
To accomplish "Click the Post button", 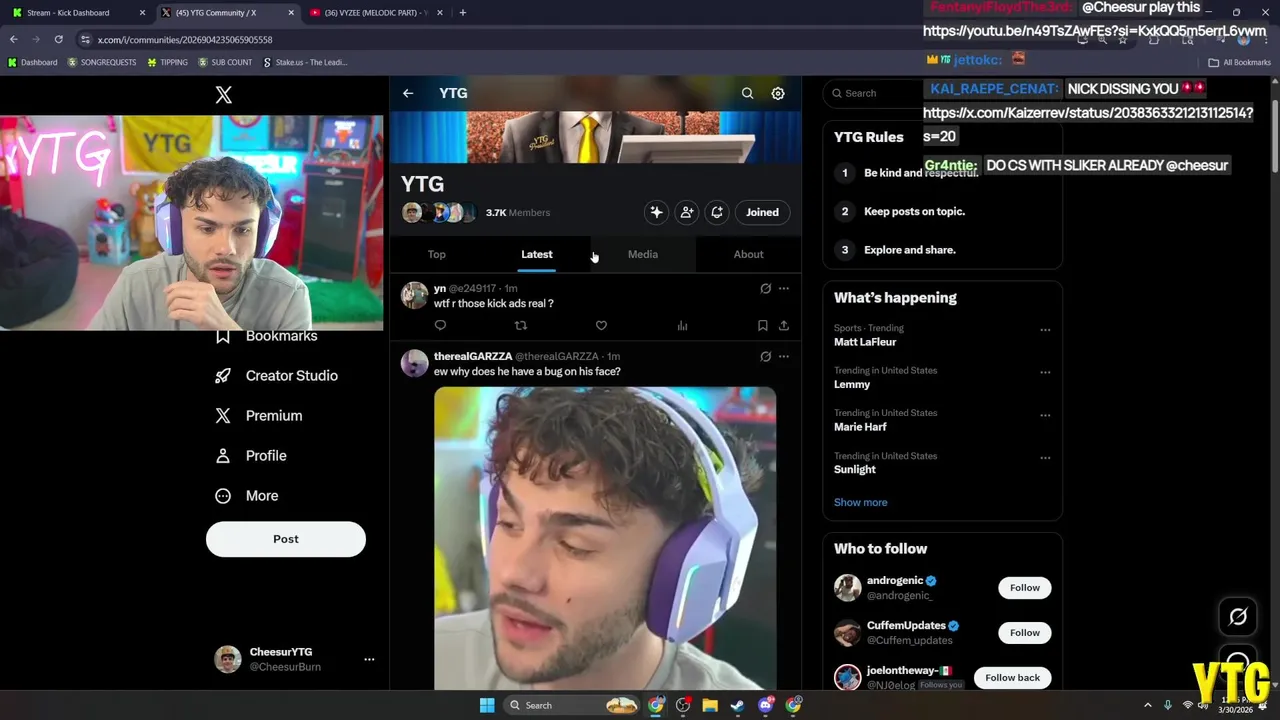I will pyautogui.click(x=286, y=539).
